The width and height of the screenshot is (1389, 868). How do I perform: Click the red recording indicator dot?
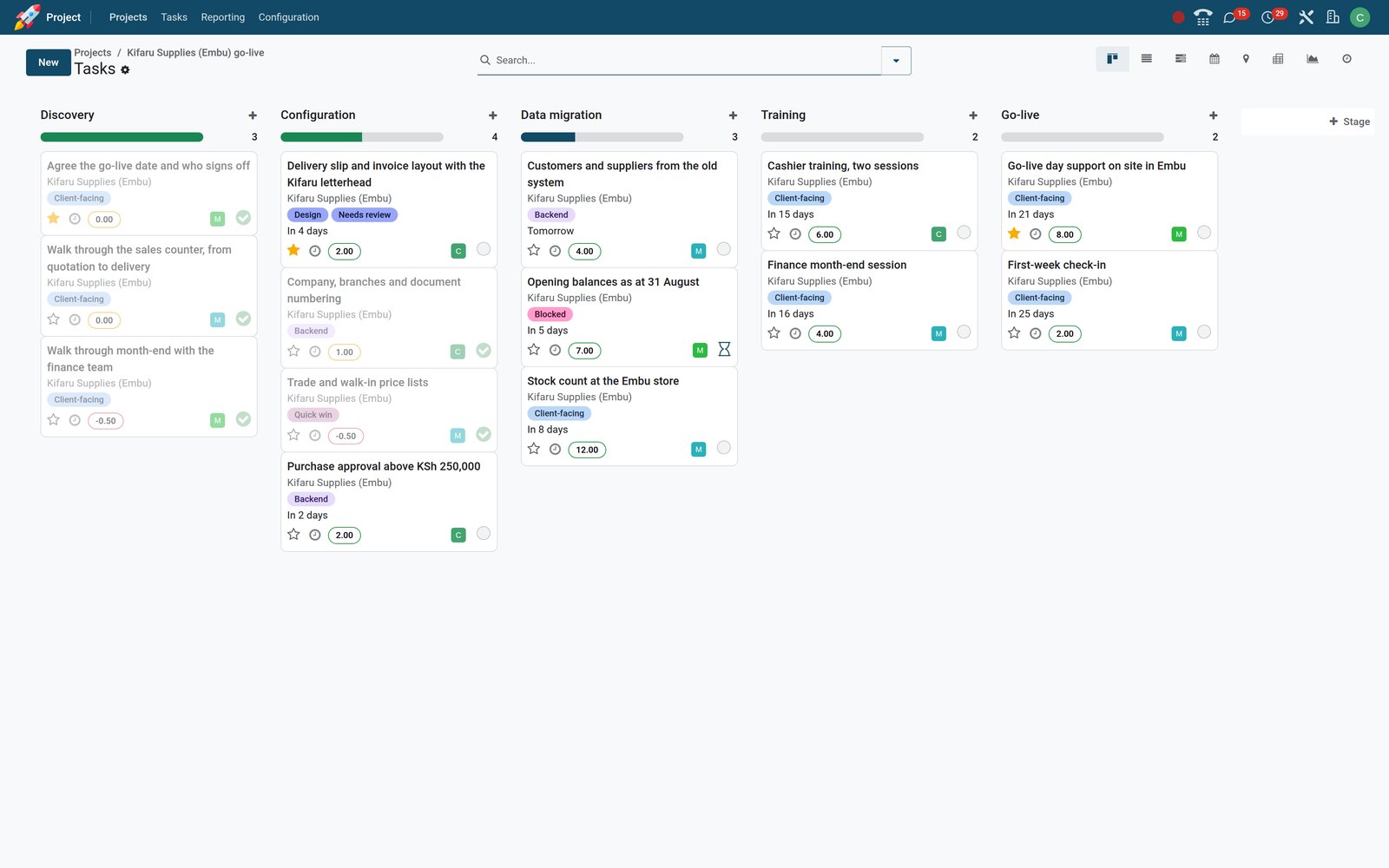(x=1178, y=17)
